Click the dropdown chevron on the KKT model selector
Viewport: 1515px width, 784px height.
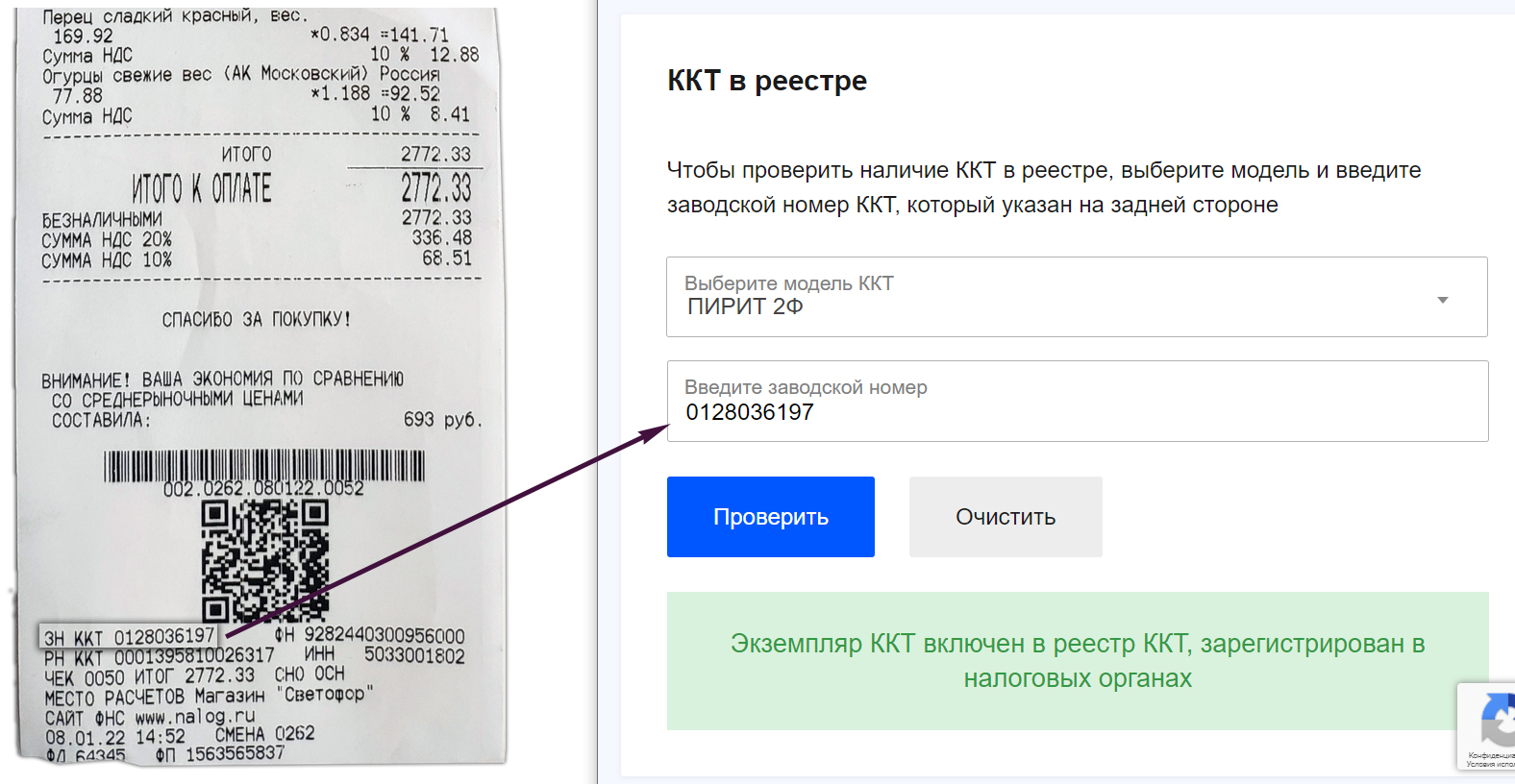[x=1442, y=299]
